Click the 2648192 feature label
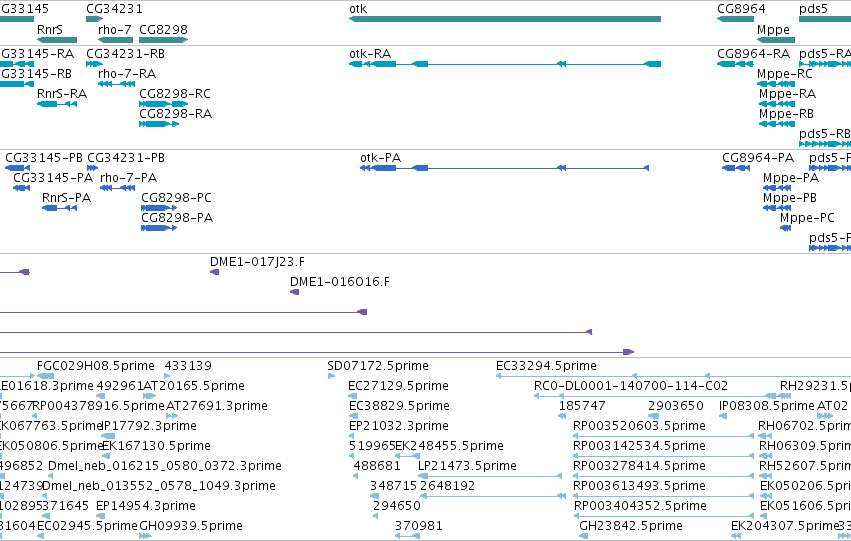 click(x=447, y=487)
